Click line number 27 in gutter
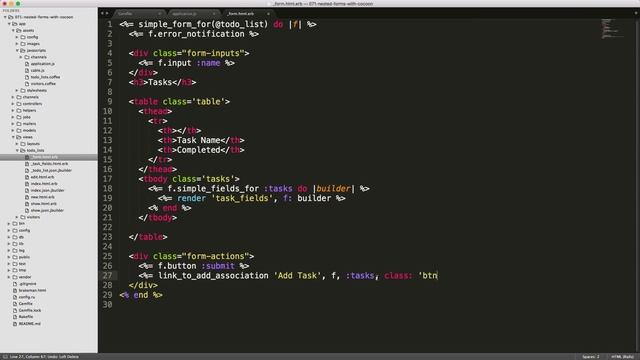This screenshot has height=360, width=640. [x=107, y=276]
